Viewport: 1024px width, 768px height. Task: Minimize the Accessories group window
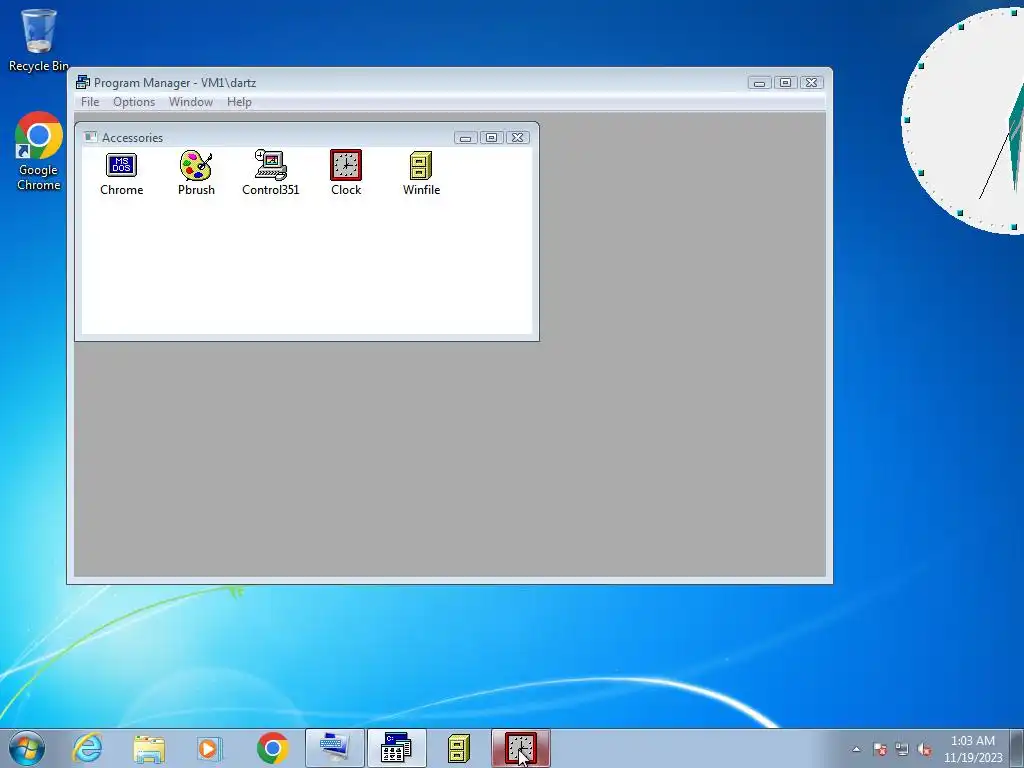tap(466, 137)
